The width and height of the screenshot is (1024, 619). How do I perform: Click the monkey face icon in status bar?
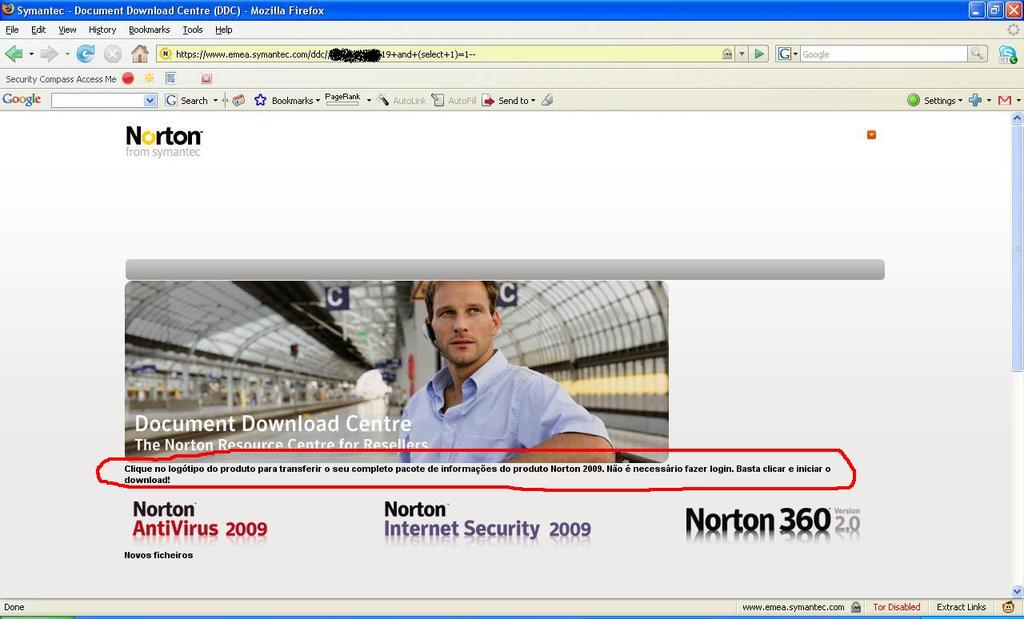pyautogui.click(x=1008, y=607)
